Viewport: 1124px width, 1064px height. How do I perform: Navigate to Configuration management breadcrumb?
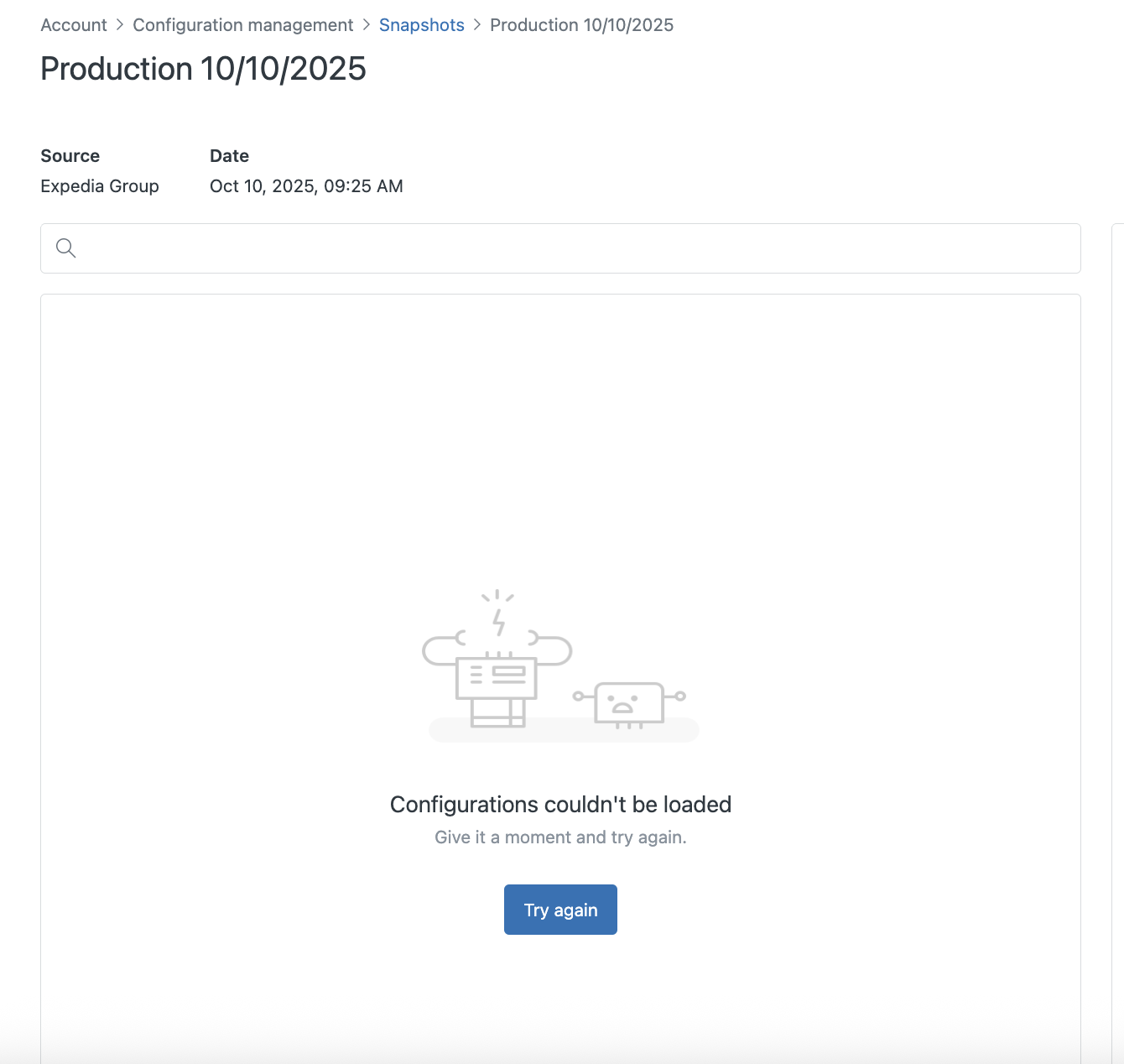pyautogui.click(x=242, y=25)
